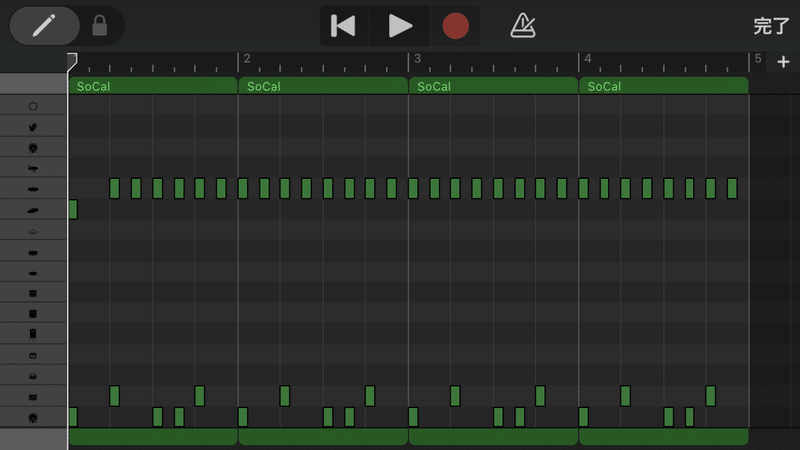
Task: Select the hi-hat note on bar 3 downbeat
Action: click(x=413, y=188)
